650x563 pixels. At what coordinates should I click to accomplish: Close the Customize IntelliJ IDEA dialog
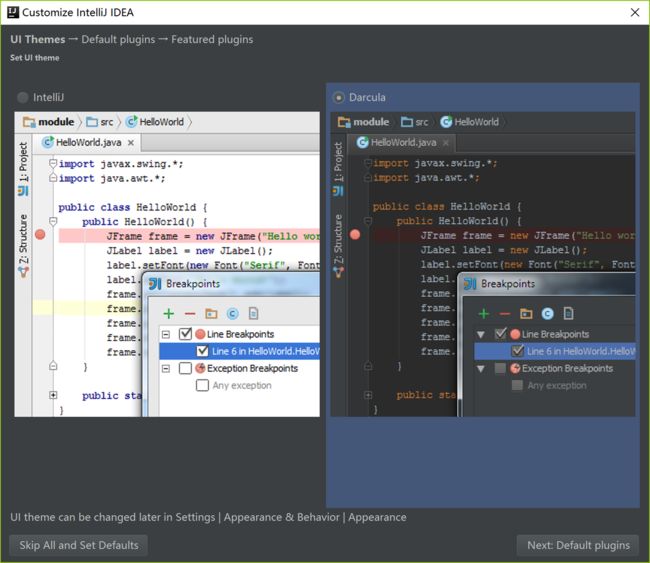pos(635,12)
